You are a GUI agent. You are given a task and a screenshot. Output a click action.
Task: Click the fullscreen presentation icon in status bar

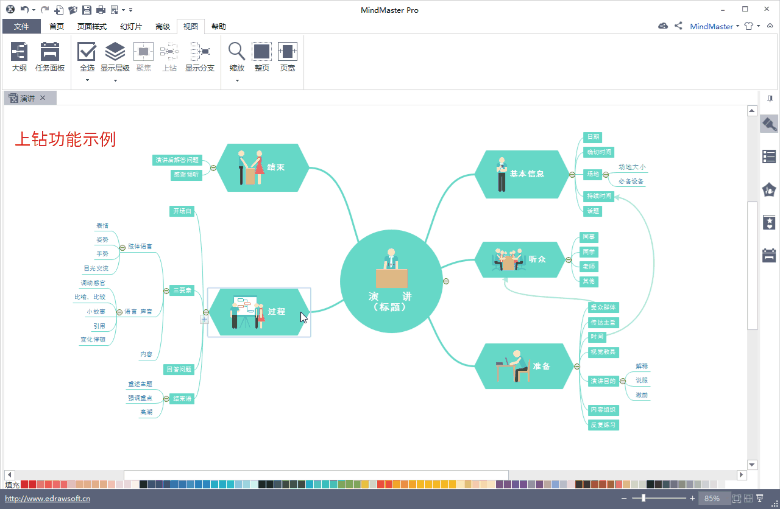(x=760, y=498)
